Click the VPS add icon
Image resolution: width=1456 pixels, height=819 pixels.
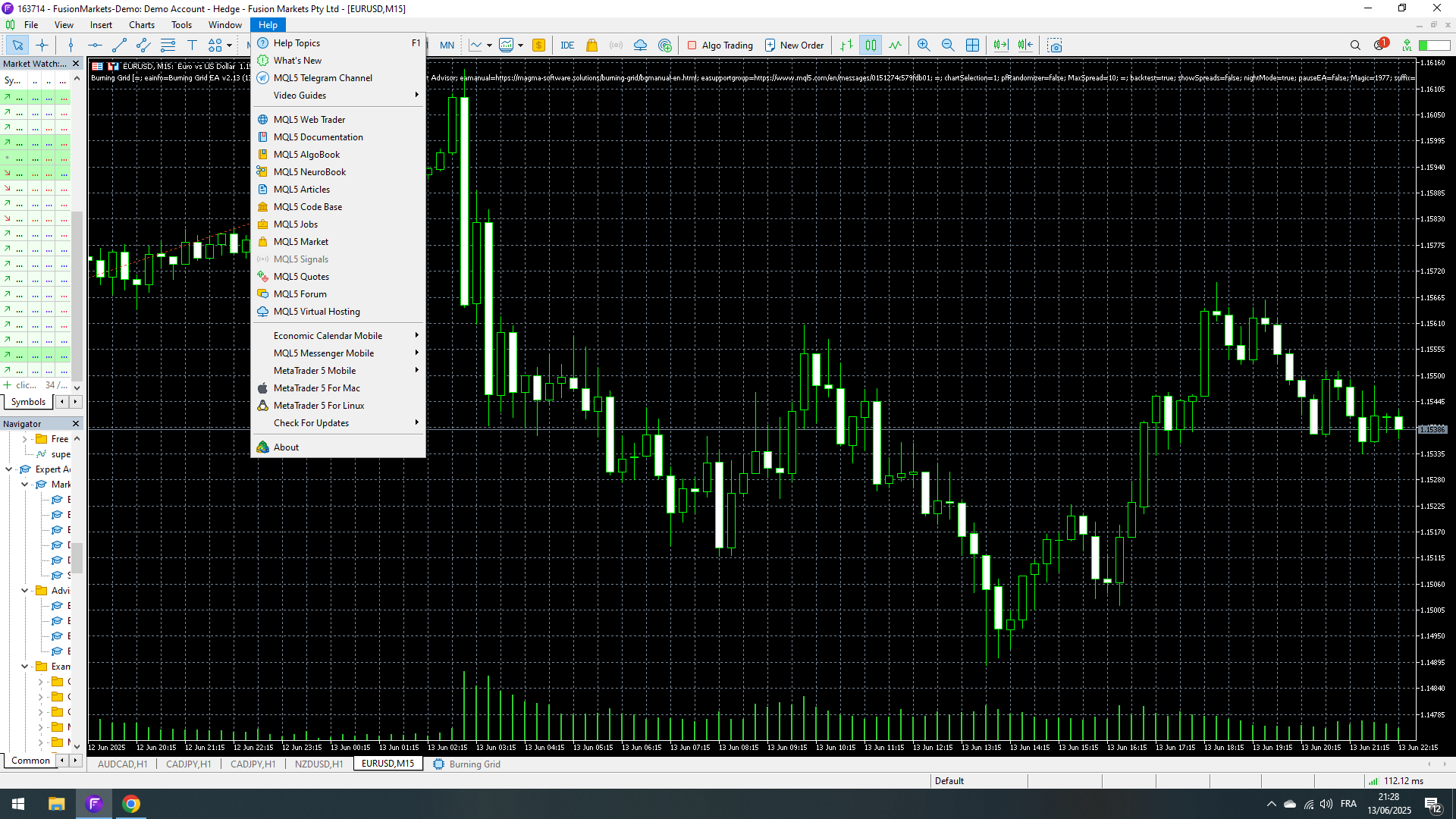click(x=665, y=45)
